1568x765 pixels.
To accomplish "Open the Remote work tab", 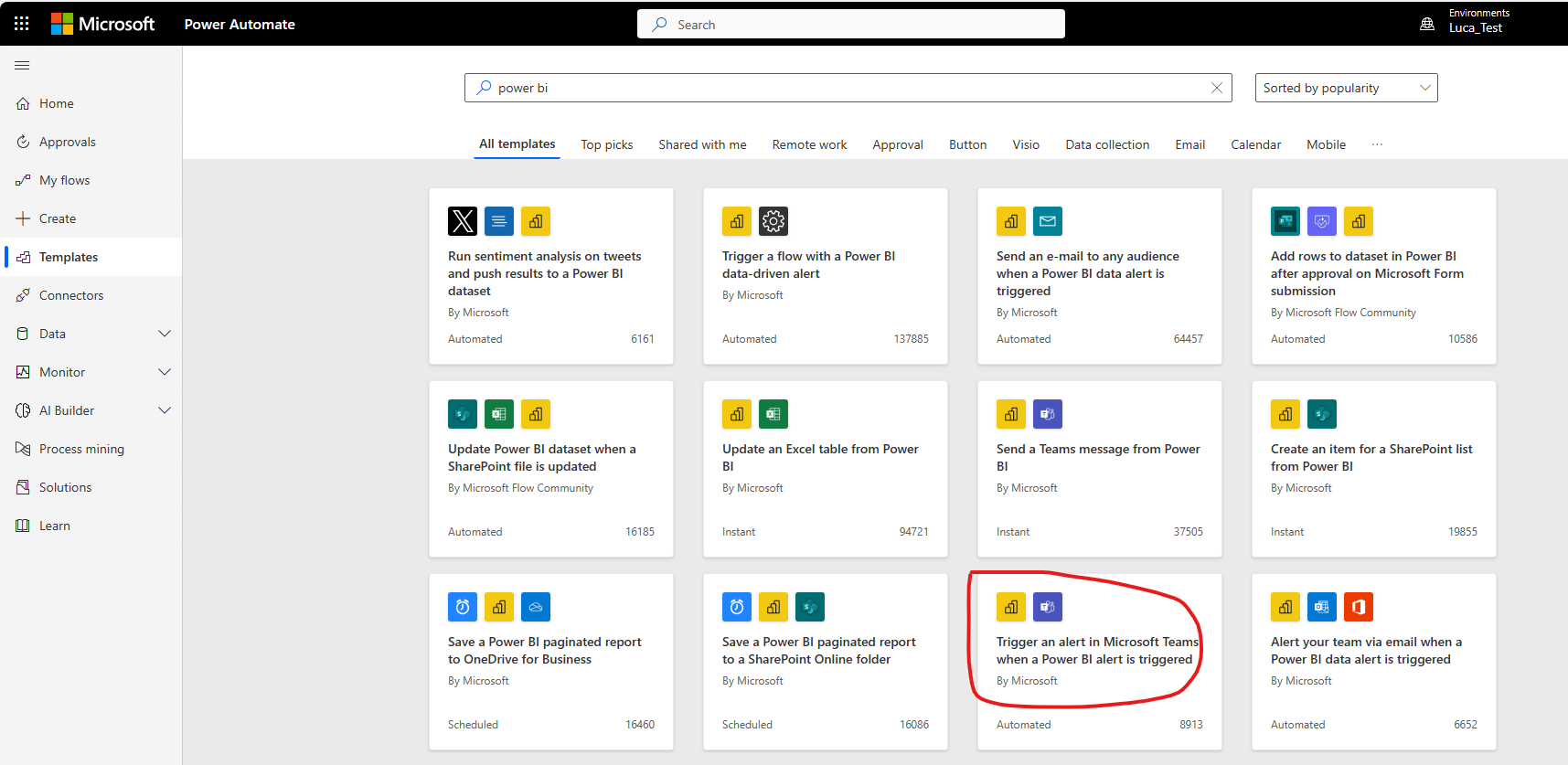I will (809, 144).
